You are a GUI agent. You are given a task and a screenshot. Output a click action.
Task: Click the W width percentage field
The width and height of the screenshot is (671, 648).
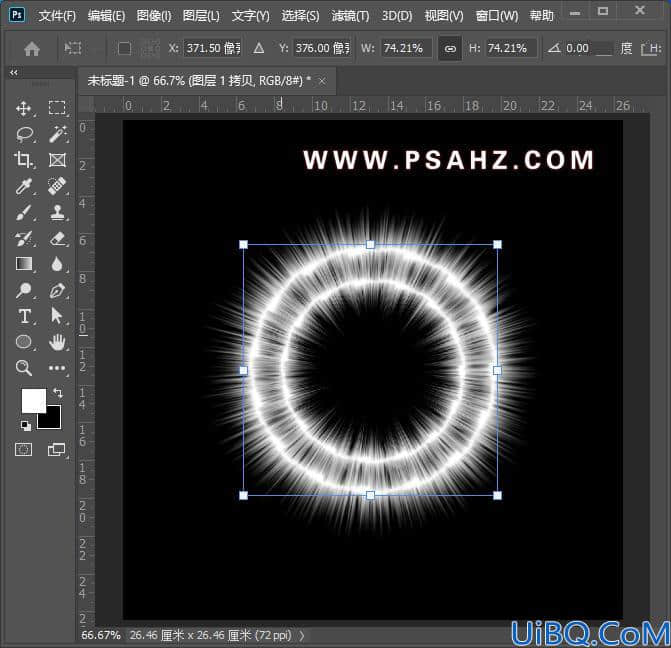(x=406, y=48)
